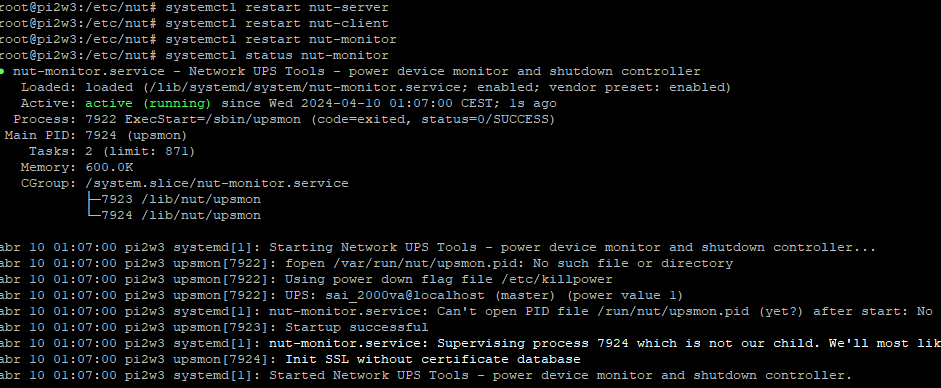This screenshot has width=941, height=388.
Task: Click the 'Init SSL without certificate database' message
Action: 433,359
